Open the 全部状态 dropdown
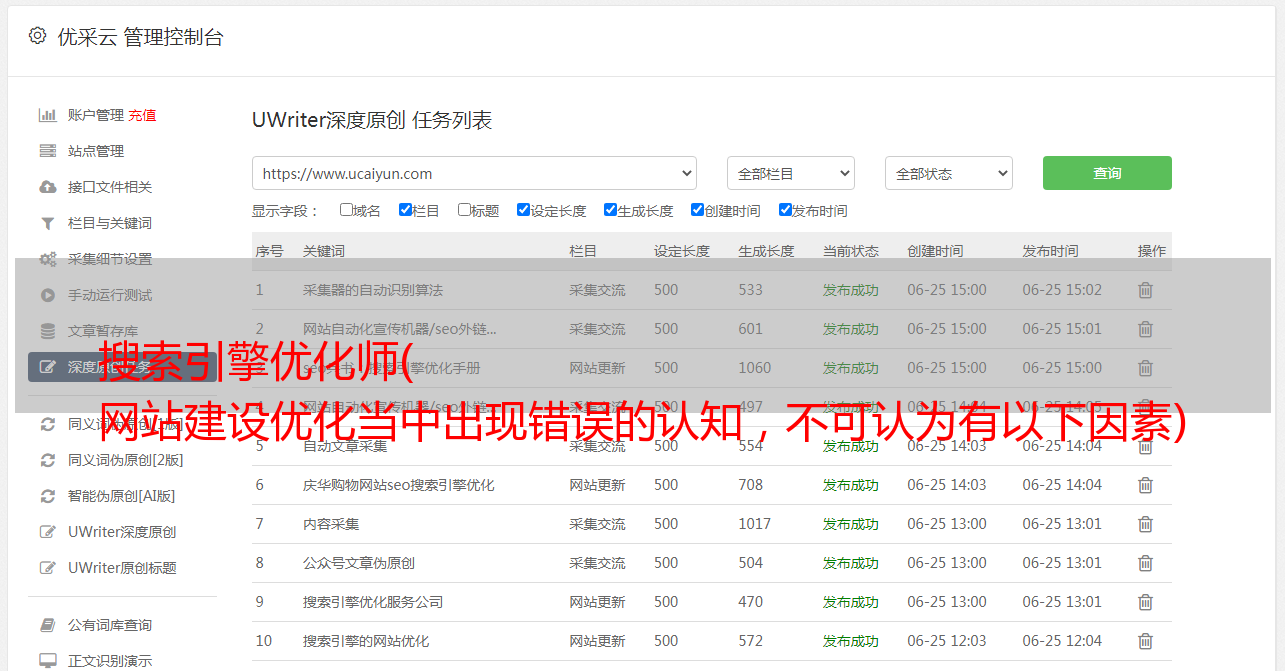 coord(949,173)
